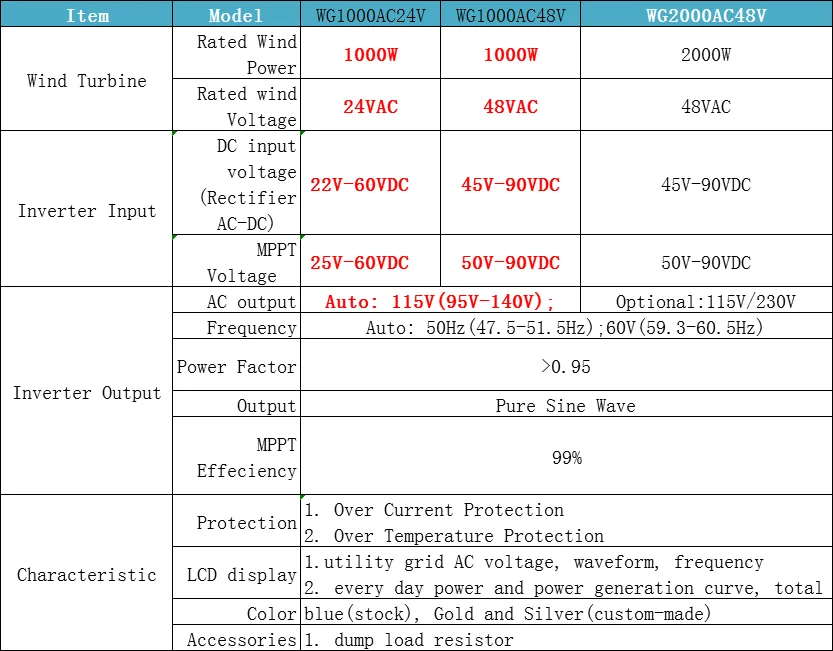Select the WG1000AC48V model header
833x651 pixels.
click(x=511, y=15)
